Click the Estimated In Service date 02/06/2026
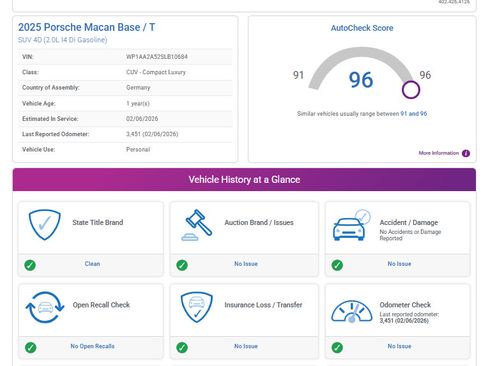The width and height of the screenshot is (488, 366). pyautogui.click(x=142, y=119)
